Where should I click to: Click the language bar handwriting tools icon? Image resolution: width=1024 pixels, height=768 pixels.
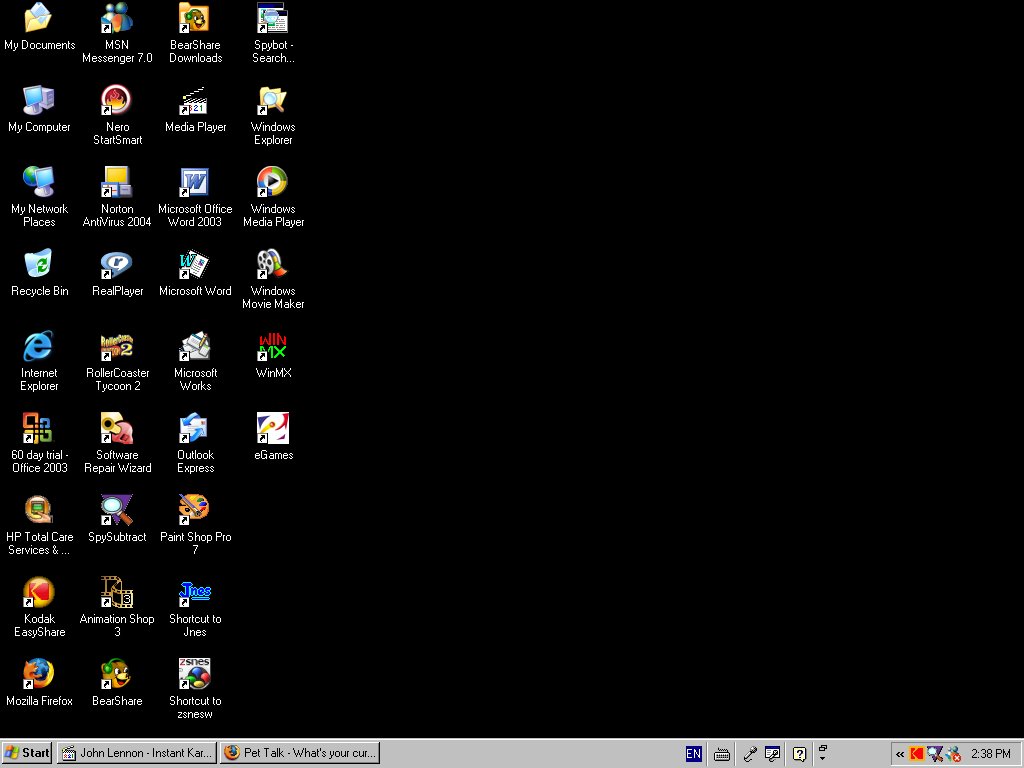pyautogui.click(x=773, y=754)
